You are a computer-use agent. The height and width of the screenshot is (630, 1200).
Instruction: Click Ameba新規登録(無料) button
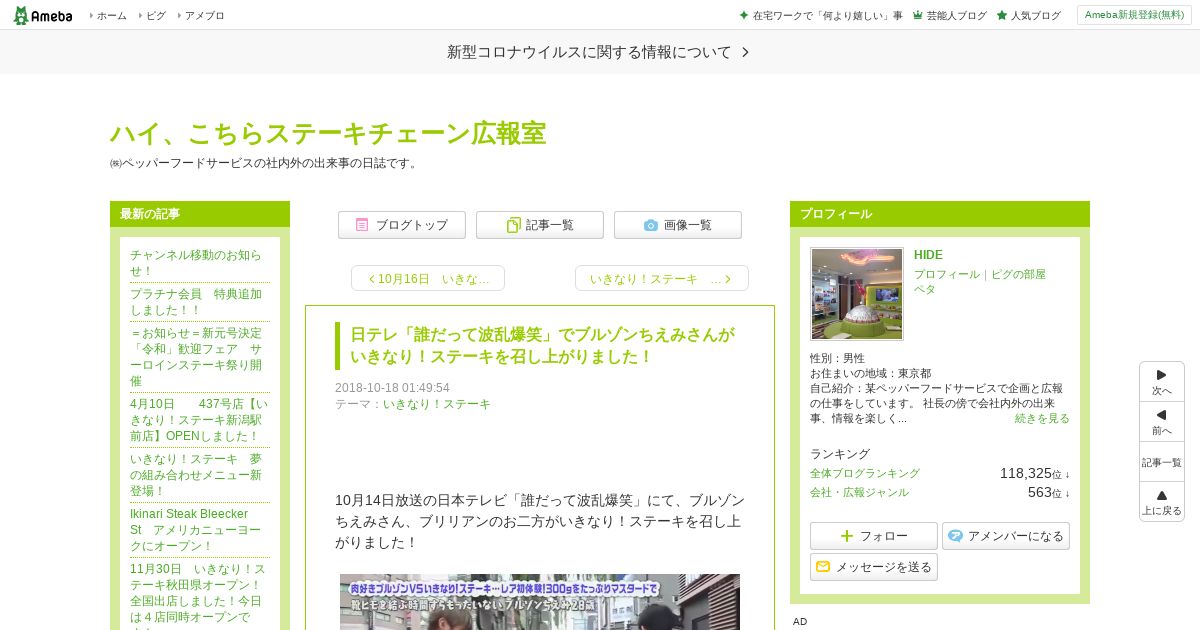[1134, 15]
